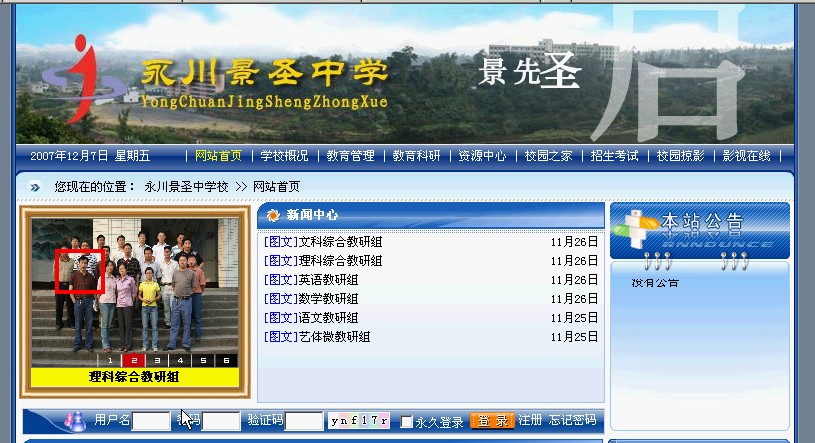The height and width of the screenshot is (443, 815).
Task: Select slide number 3 in photo slideshow
Action: click(x=157, y=360)
